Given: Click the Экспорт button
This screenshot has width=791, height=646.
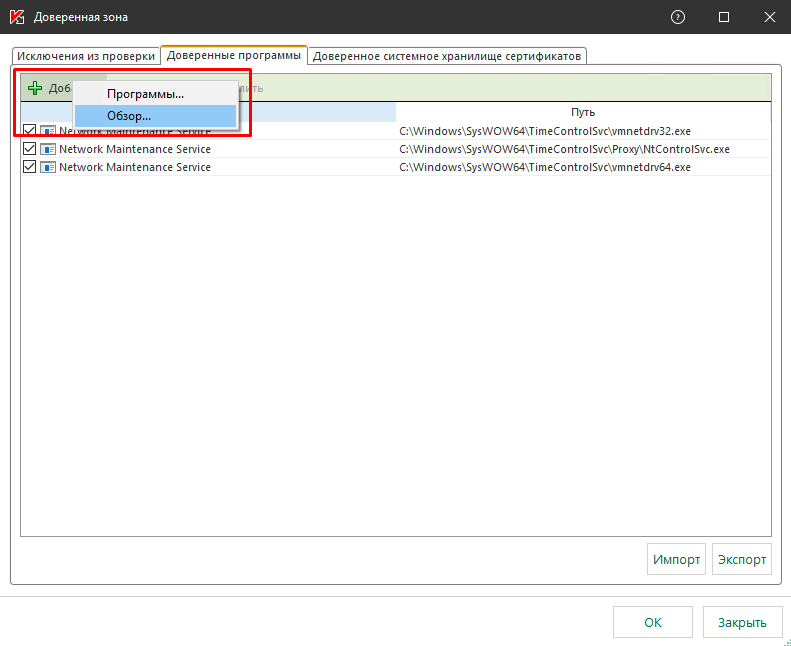Looking at the screenshot, I should click(742, 559).
